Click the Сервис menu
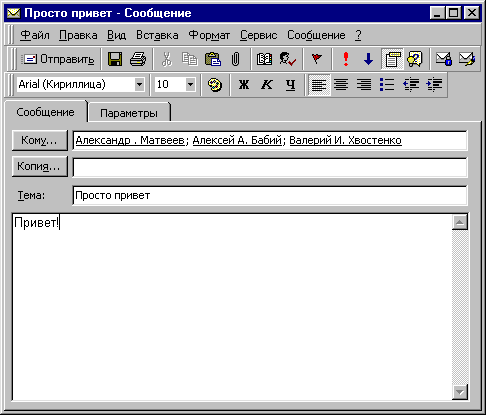486x415 pixels. point(259,35)
